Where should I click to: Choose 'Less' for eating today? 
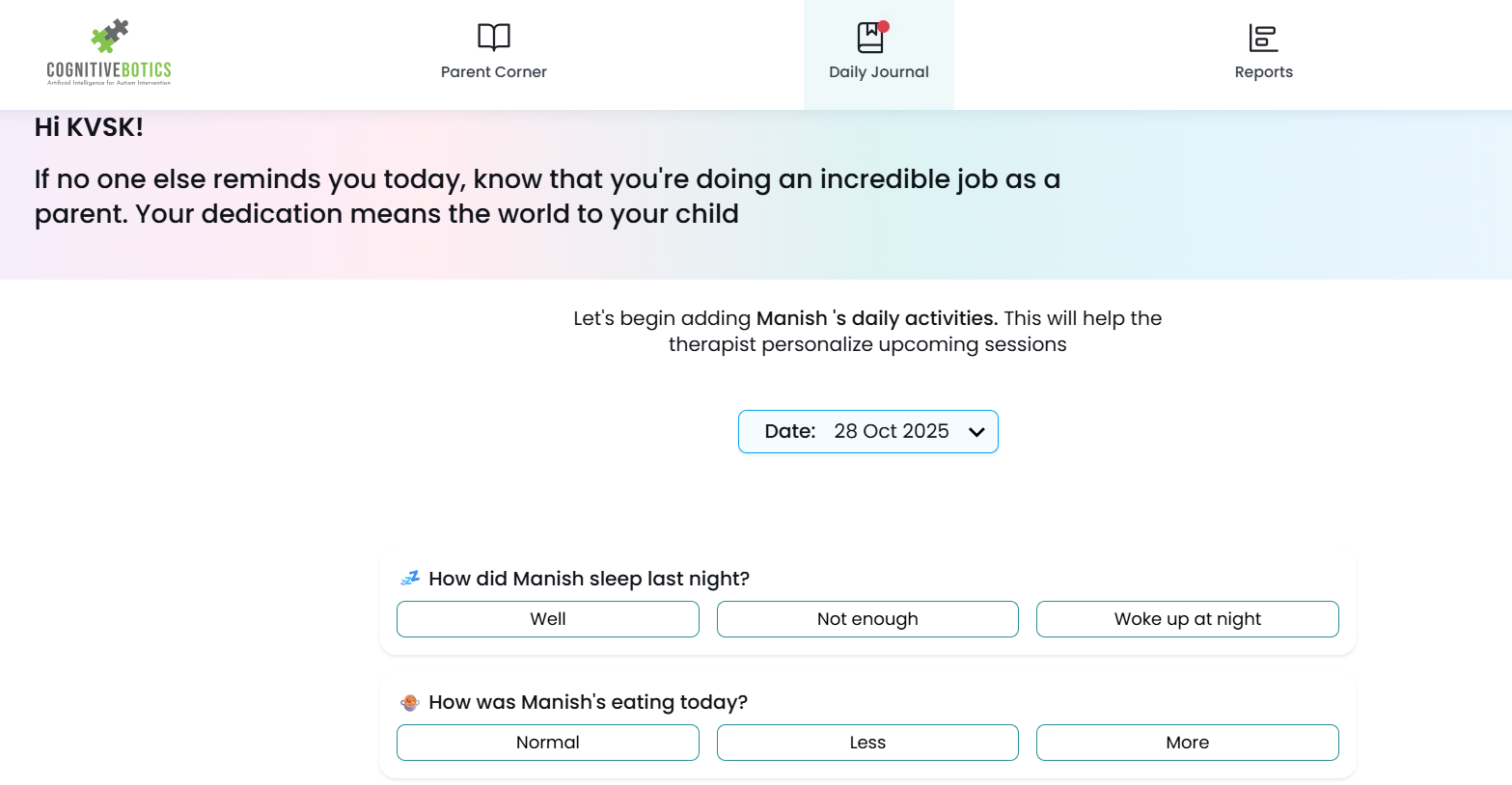pos(867,743)
